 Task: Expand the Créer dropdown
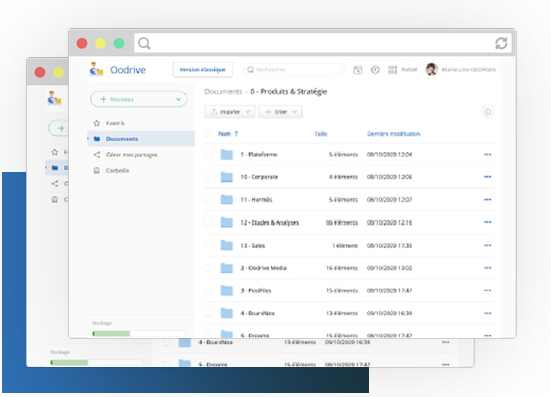[280, 112]
